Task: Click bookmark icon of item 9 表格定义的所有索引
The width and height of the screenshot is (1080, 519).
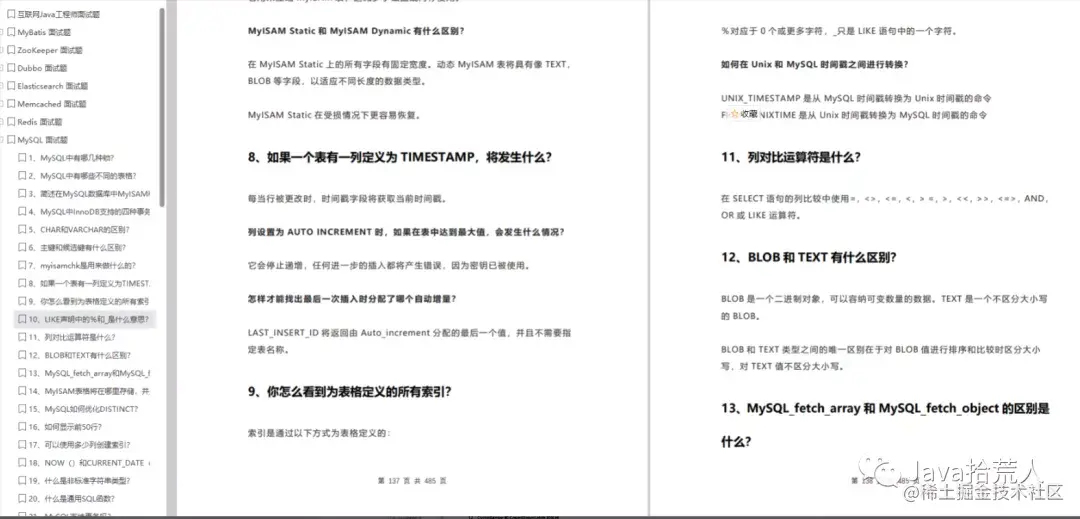Action: 22,301
